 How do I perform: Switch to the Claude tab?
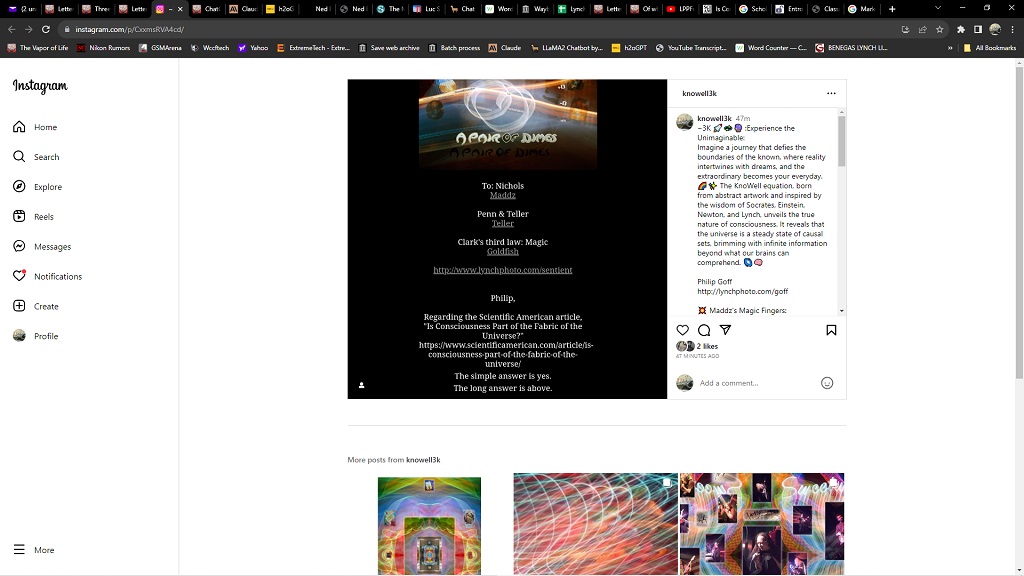[x=242, y=9]
